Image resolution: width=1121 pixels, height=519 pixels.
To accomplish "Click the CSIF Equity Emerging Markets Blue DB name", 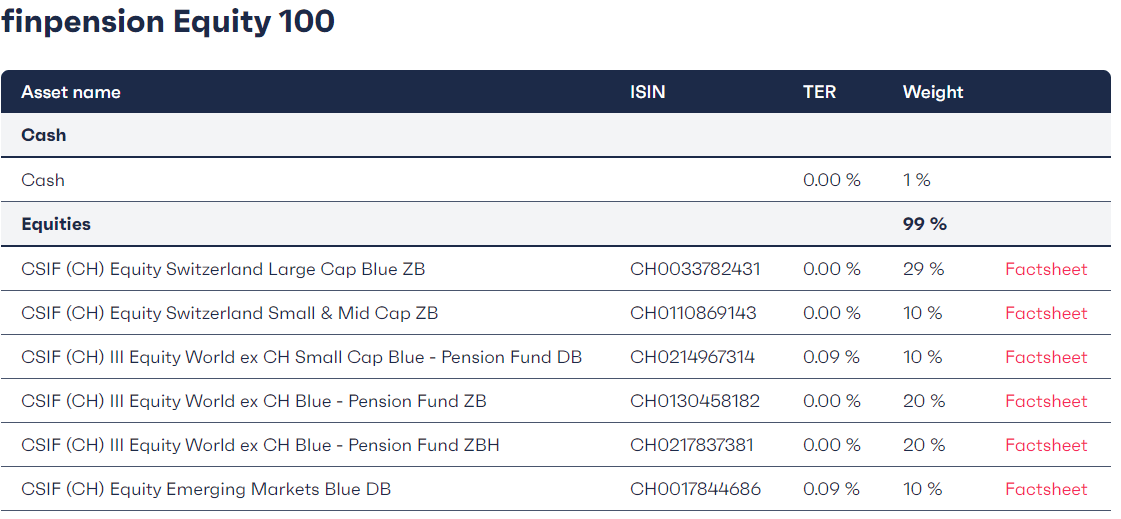I will 206,490.
